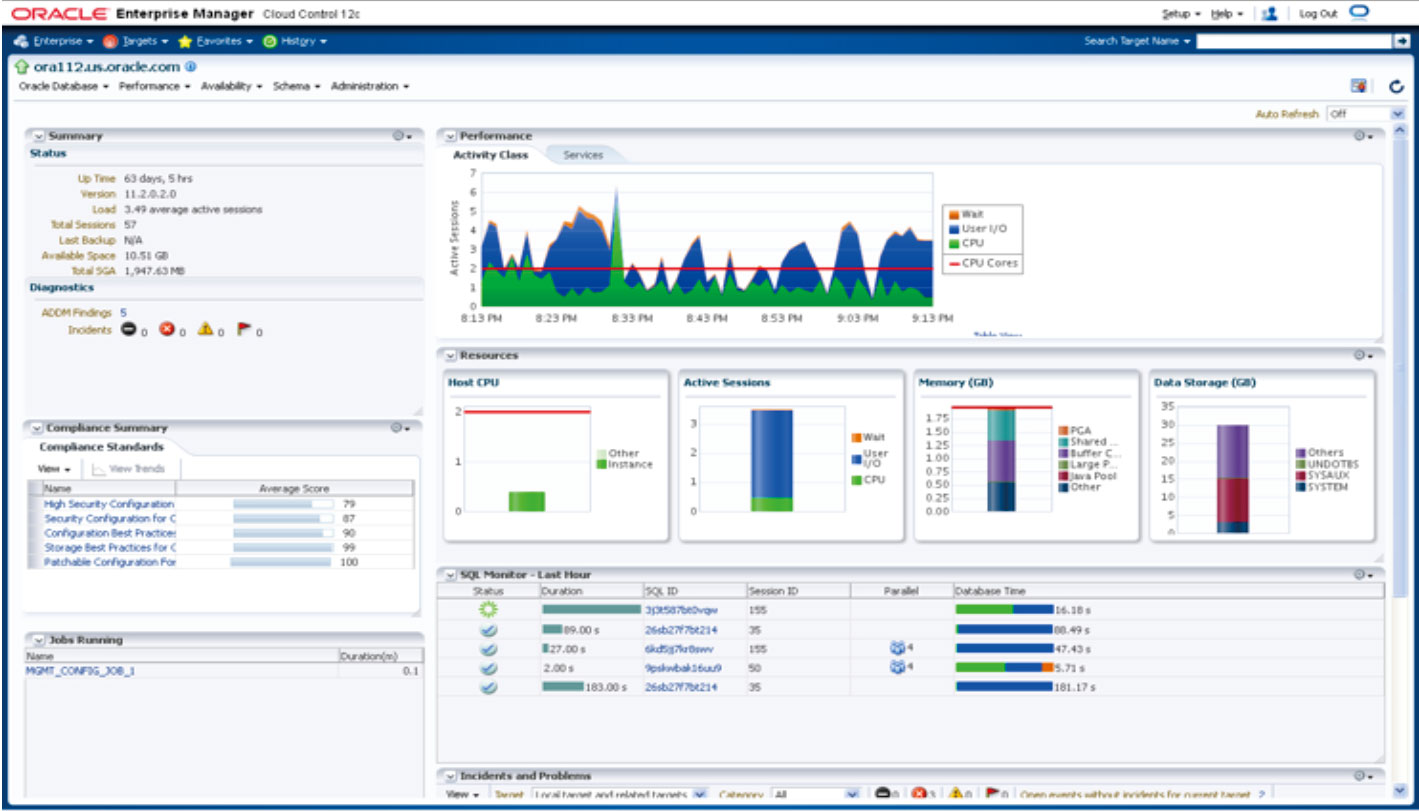Open the Compliance Summary panel gear options
This screenshot has width=1419, height=811.
click(402, 427)
